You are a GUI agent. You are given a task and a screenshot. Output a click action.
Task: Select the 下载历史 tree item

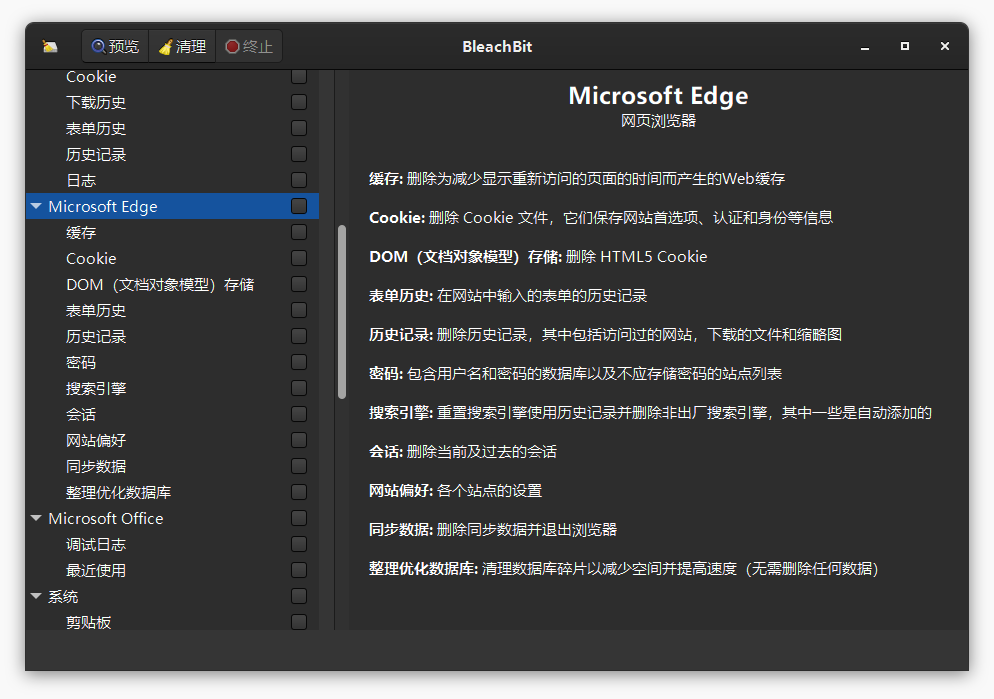(x=96, y=103)
